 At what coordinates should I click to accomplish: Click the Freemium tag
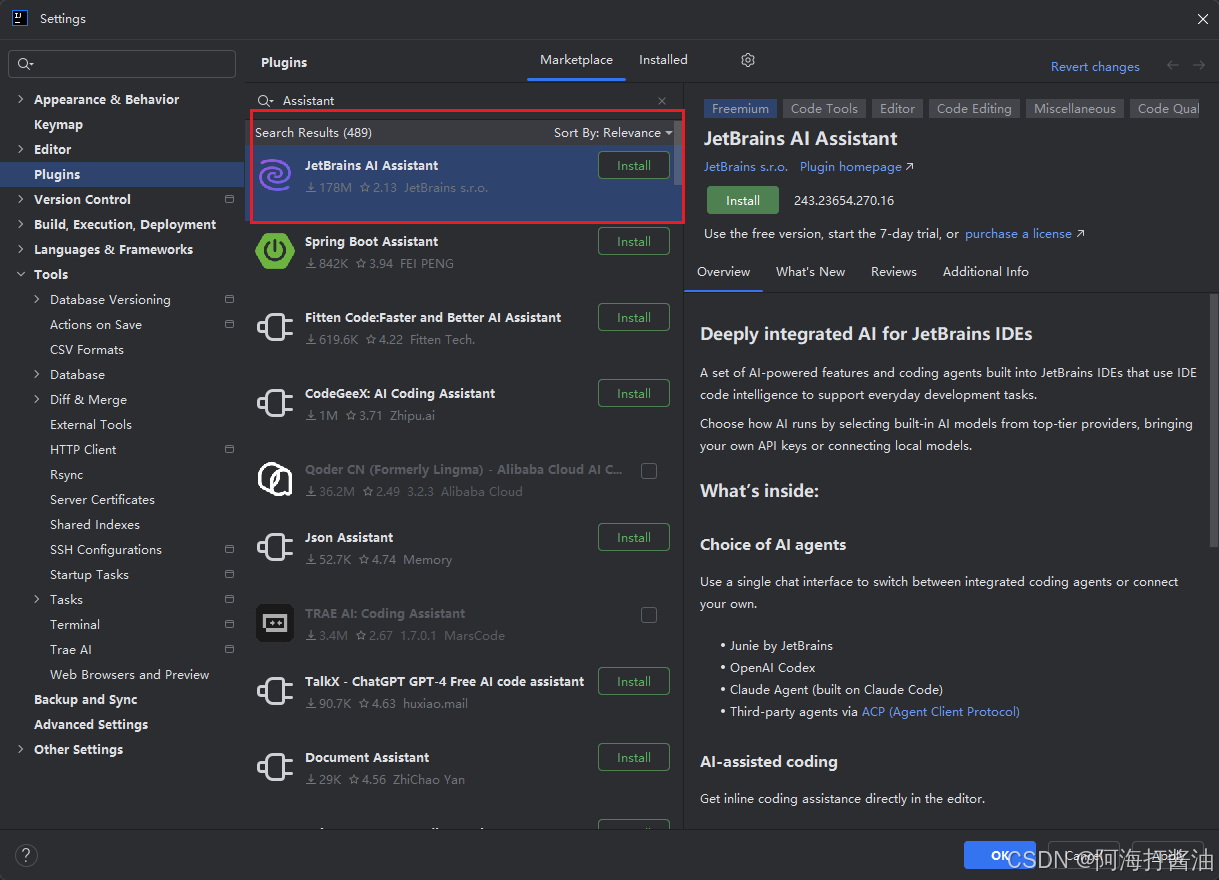point(740,109)
